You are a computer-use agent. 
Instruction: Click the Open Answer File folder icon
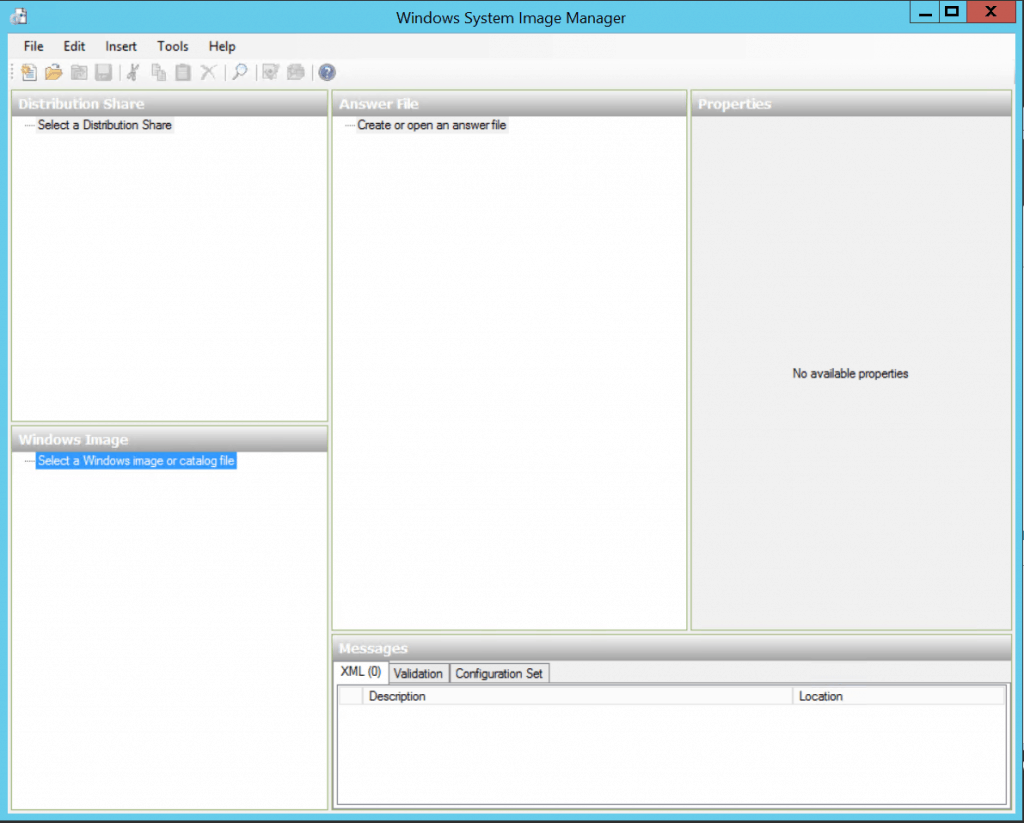click(54, 73)
